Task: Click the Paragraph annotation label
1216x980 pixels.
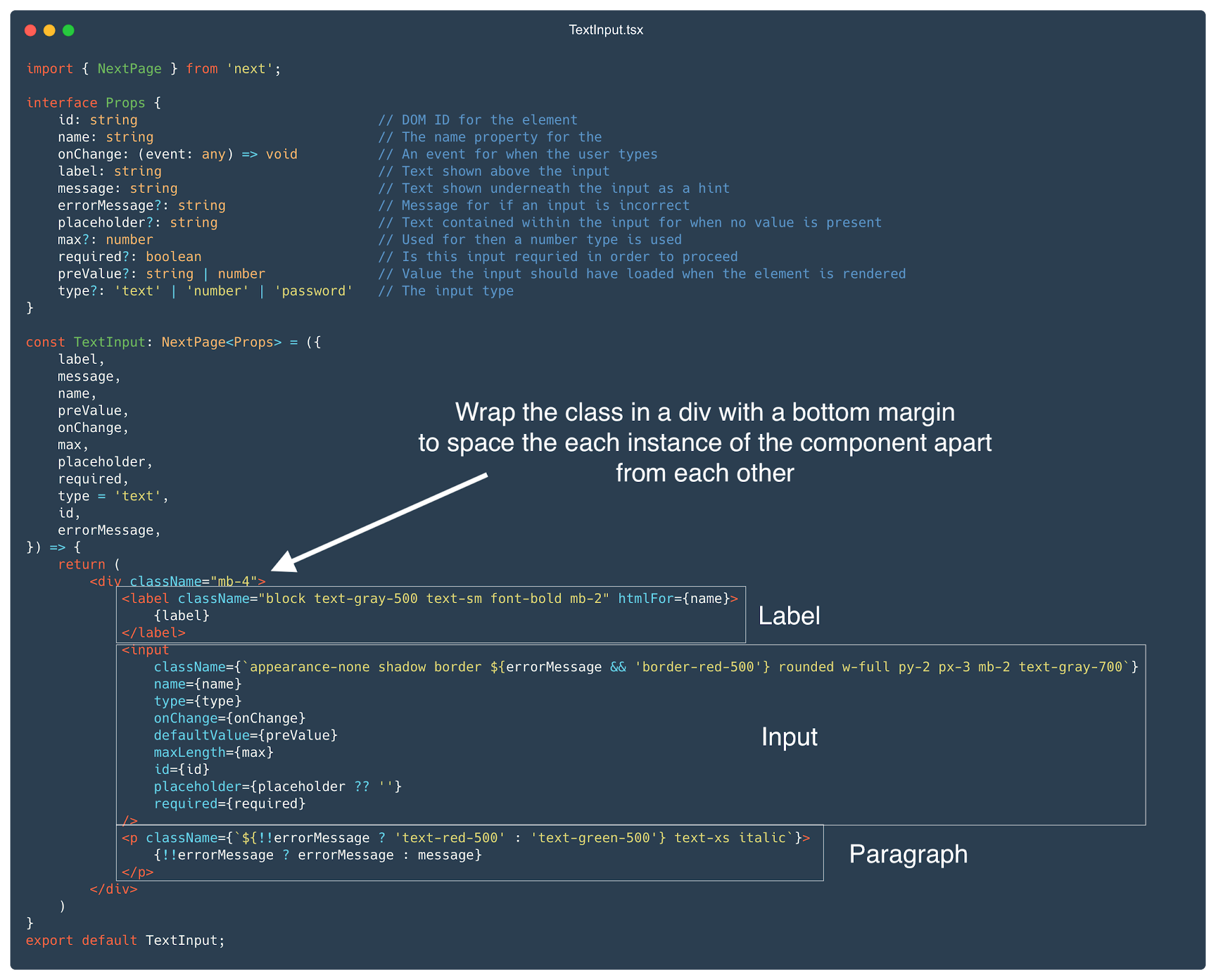Action: (x=908, y=854)
